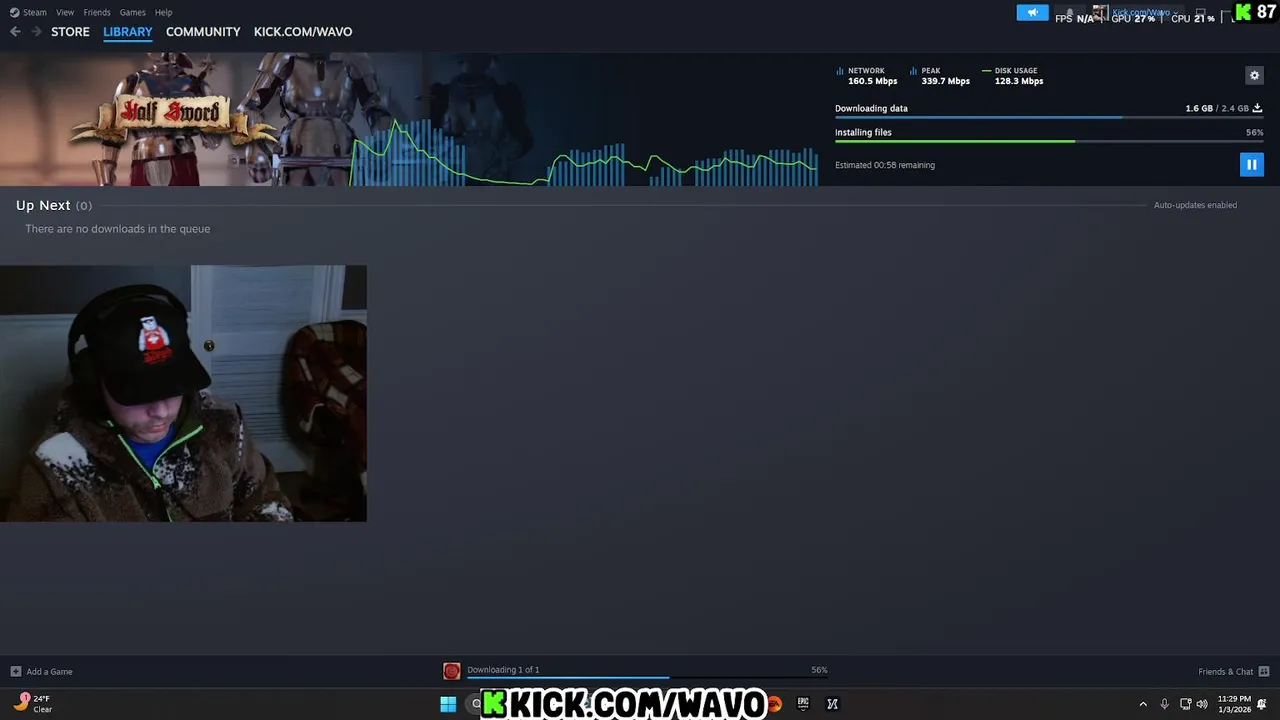Open Friends & Chat icon
The image size is (1280, 720).
click(x=1264, y=671)
